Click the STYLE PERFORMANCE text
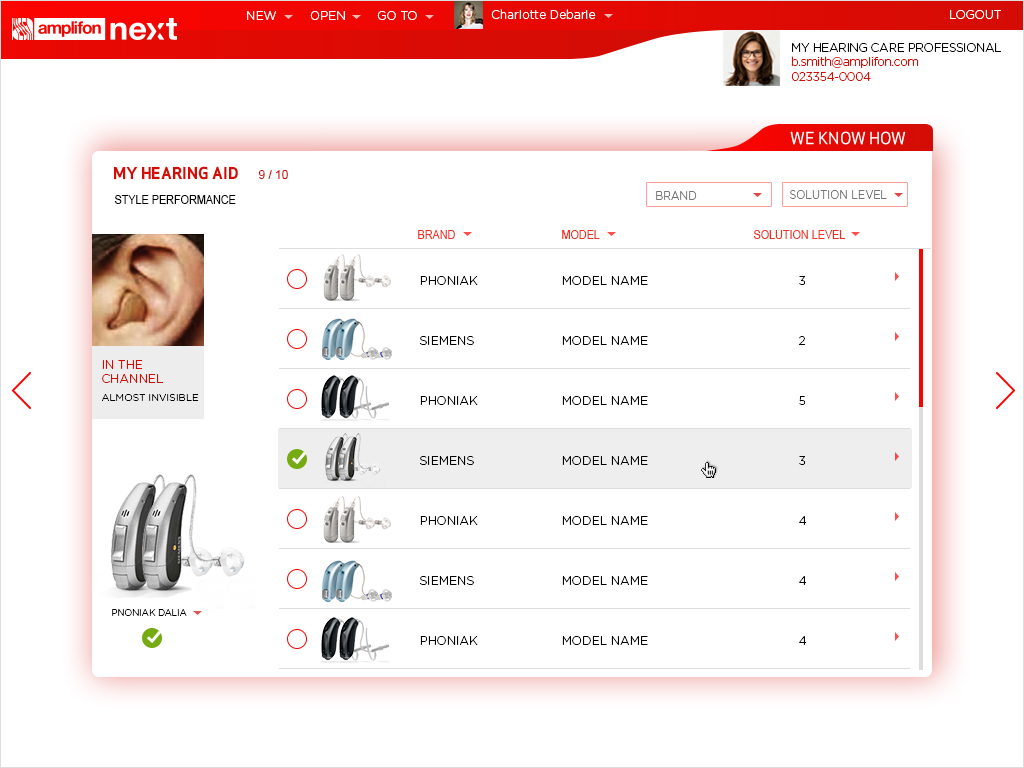This screenshot has height=768, width=1024. [174, 200]
